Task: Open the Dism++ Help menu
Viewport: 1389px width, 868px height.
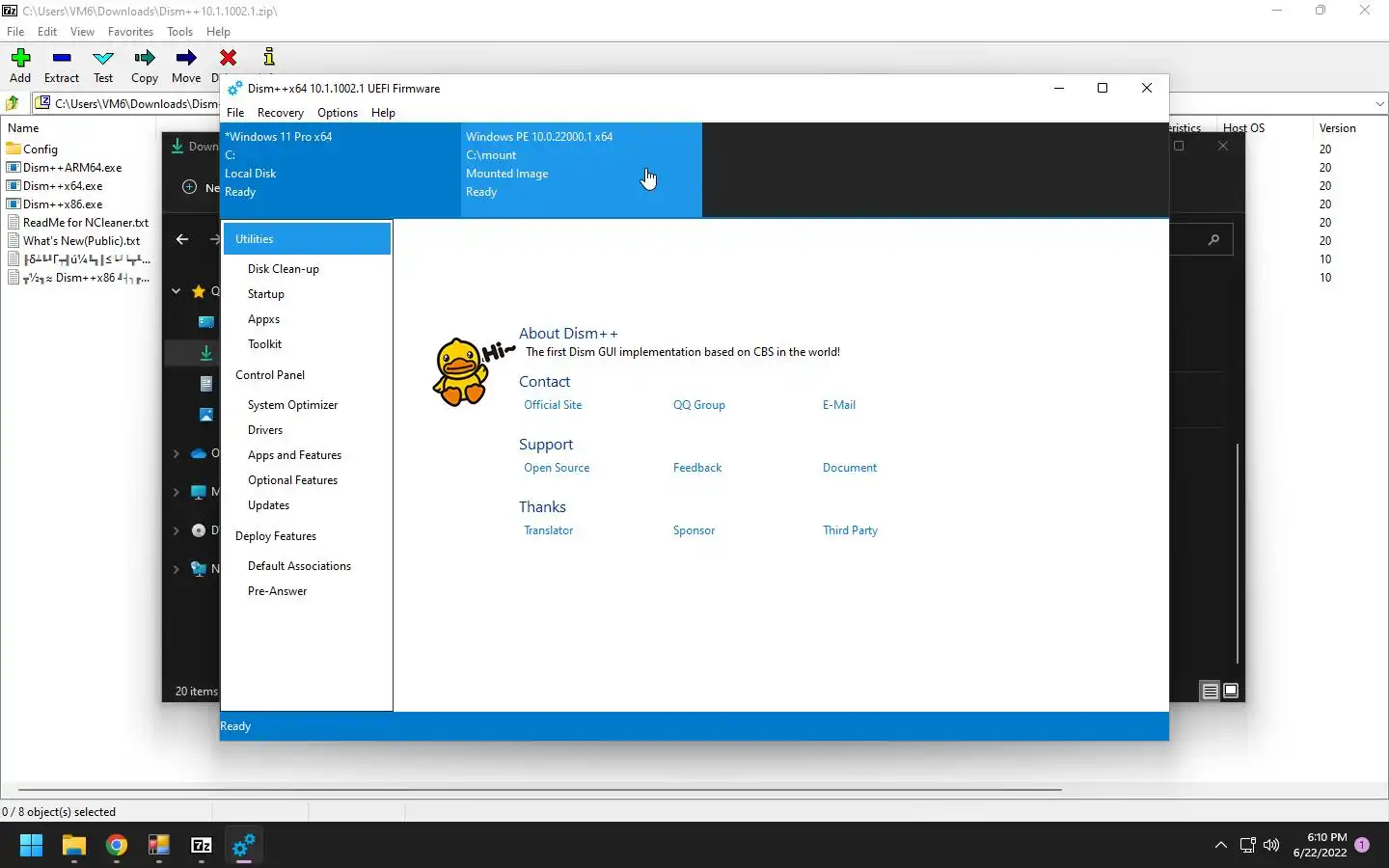Action: (383, 113)
